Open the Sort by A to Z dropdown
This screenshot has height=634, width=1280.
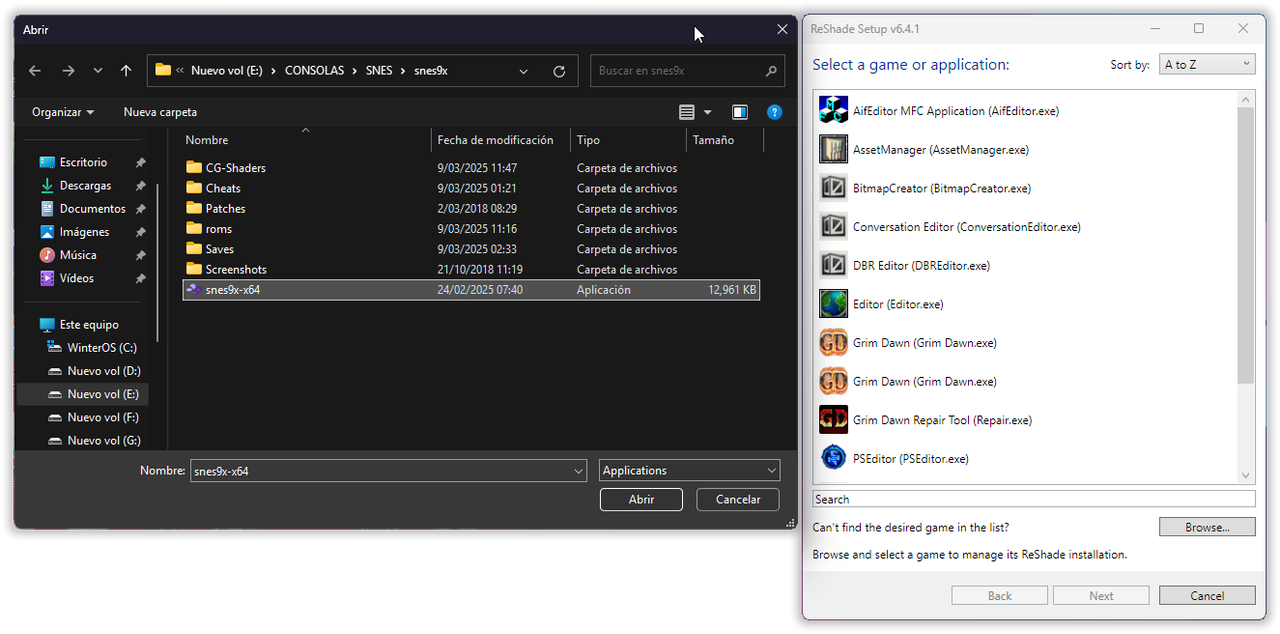1207,64
